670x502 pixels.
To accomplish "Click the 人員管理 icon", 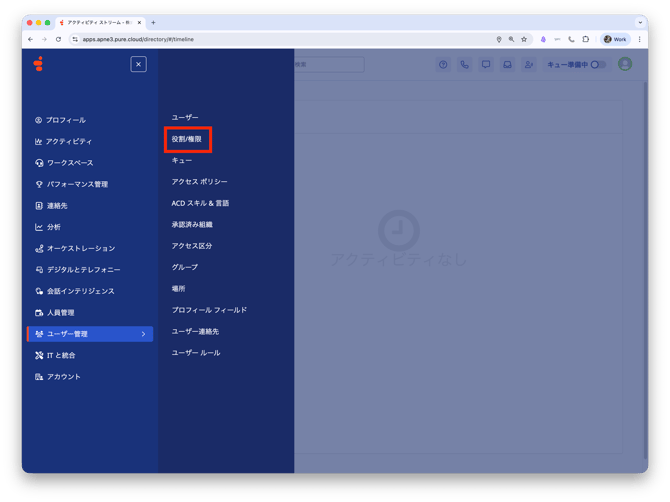I will 39,313.
